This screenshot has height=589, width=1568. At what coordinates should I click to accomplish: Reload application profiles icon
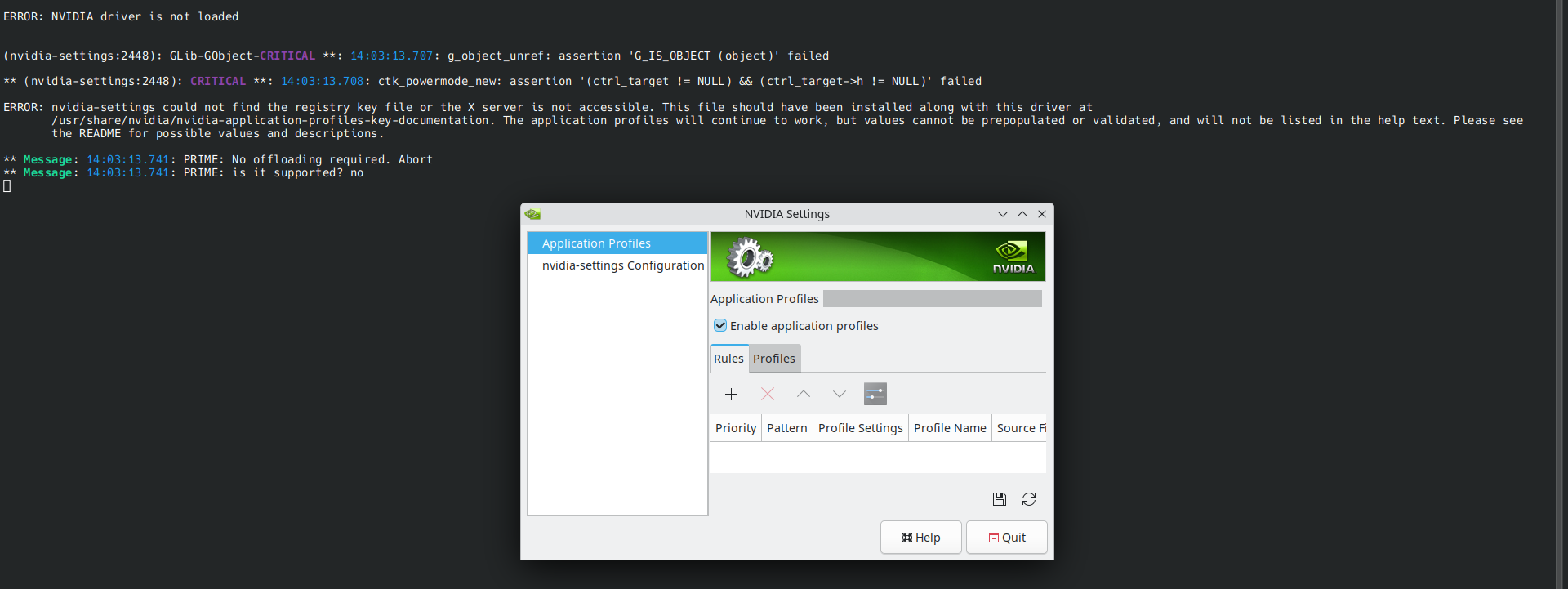[1029, 499]
